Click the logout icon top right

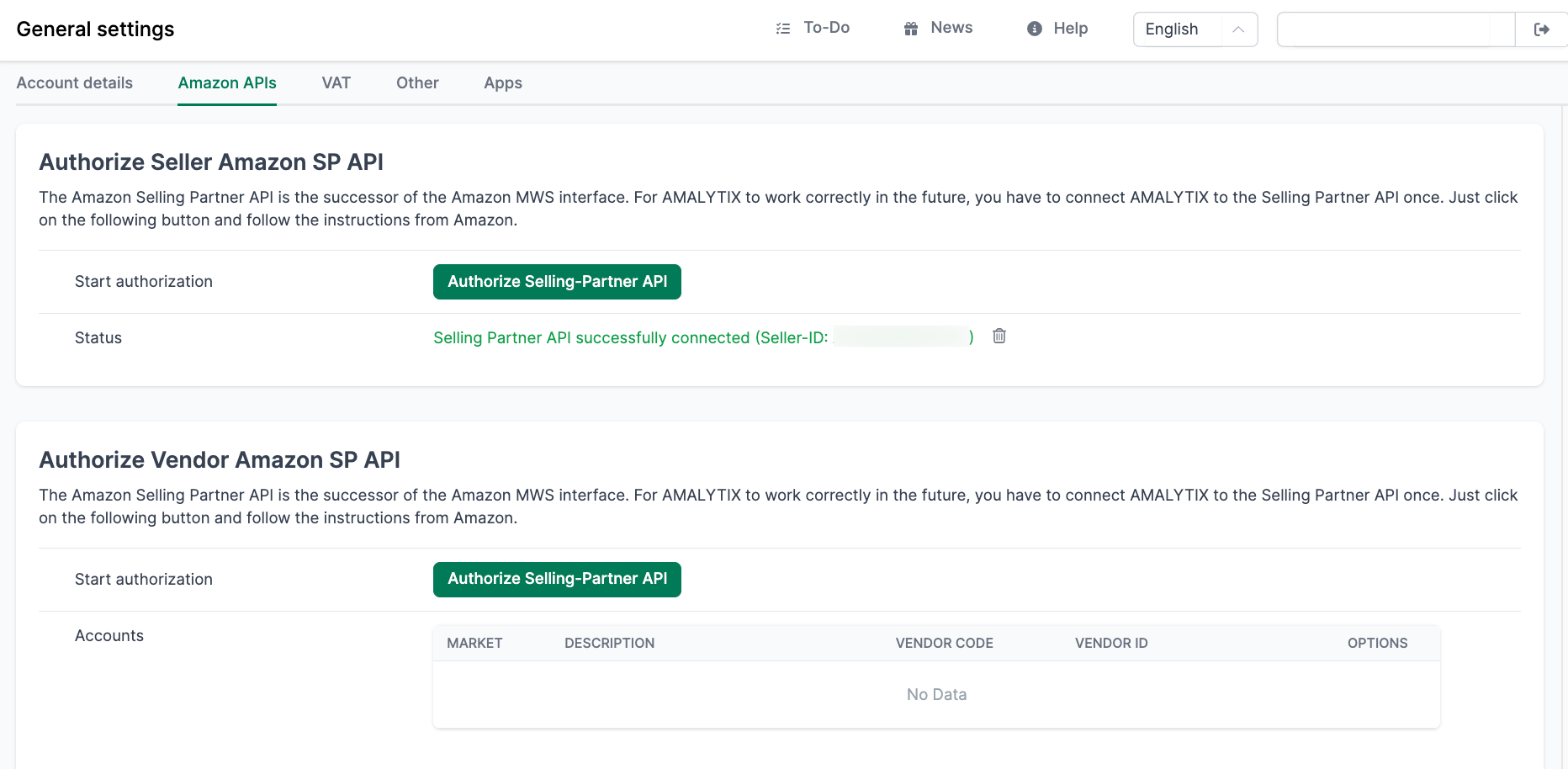[1543, 29]
